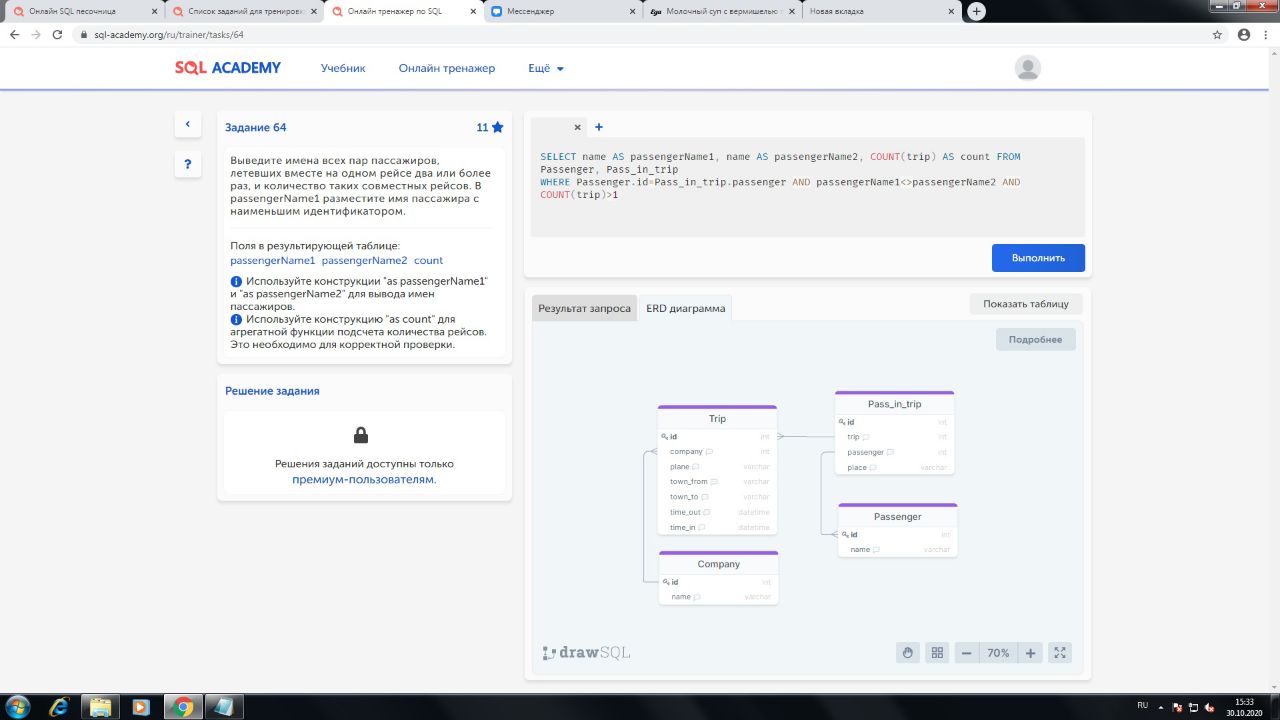
Task: Click the Выполнить button
Action: pos(1038,257)
